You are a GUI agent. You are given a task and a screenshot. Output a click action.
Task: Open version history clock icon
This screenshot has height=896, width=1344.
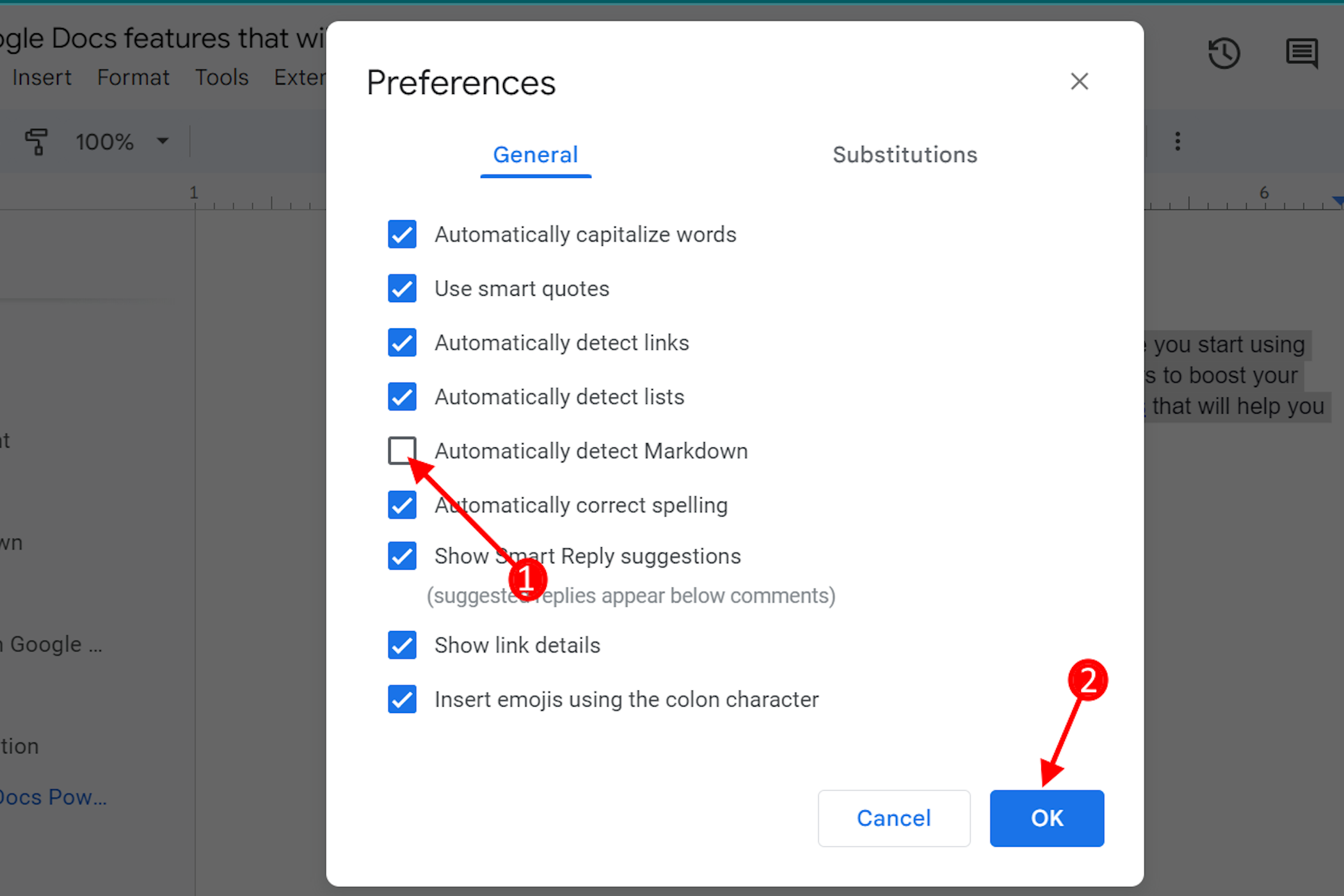pos(1224,53)
